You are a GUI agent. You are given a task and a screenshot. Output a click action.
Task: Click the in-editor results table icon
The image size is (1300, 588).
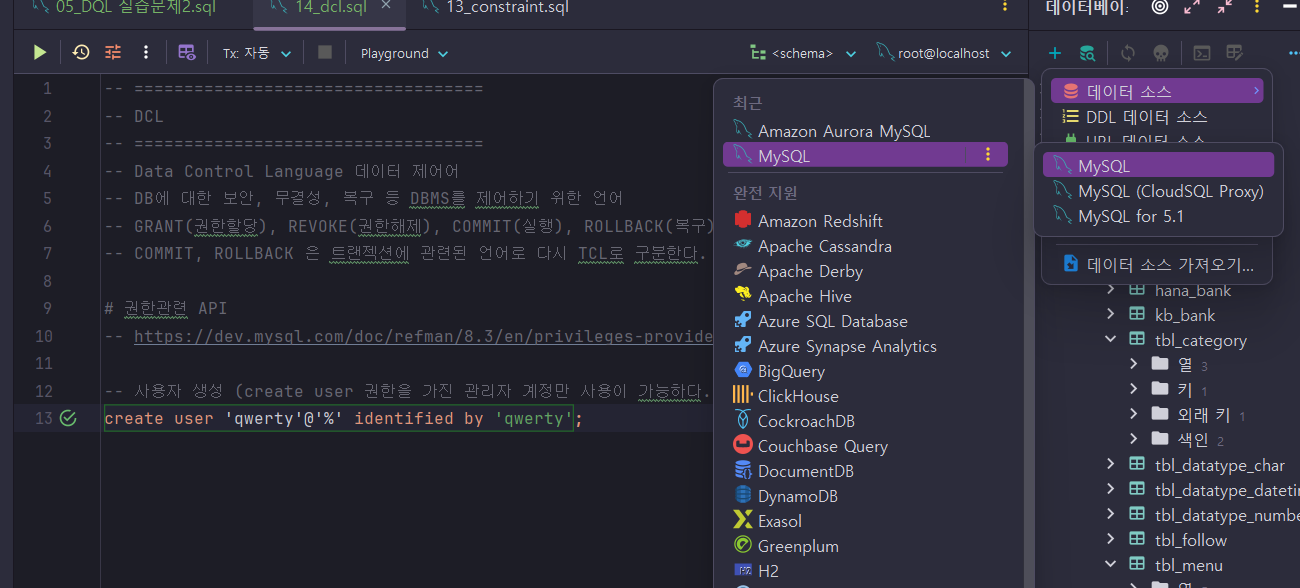point(187,52)
